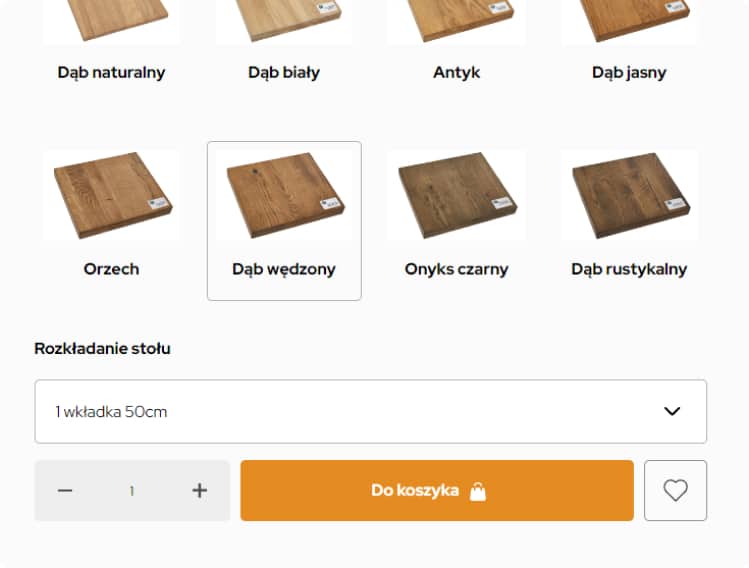Click the shopping bag icon
Viewport: 749px width, 568px height.
tap(478, 491)
